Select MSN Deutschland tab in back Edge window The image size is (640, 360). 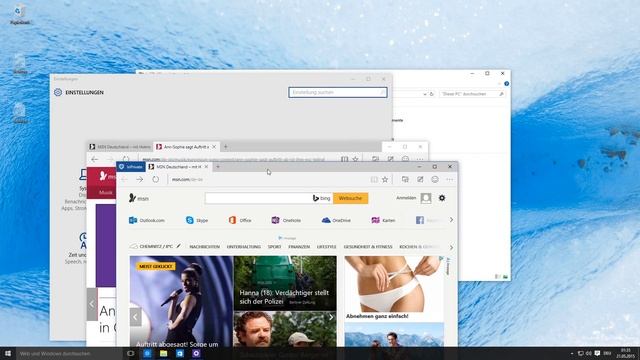tap(120, 147)
